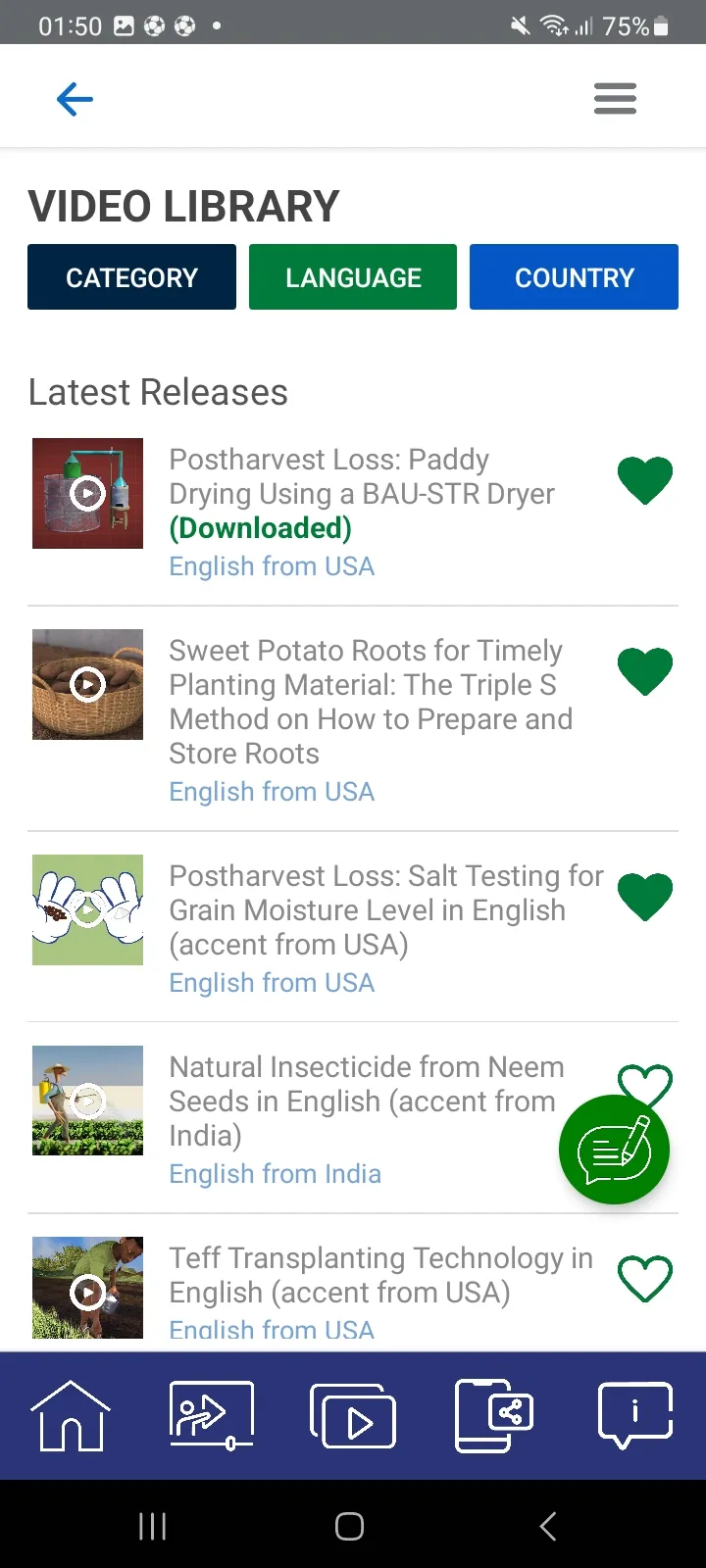Toggle favorite heart for Sweet Potato Roots
Image resolution: width=706 pixels, height=1568 pixels.
[x=645, y=672]
